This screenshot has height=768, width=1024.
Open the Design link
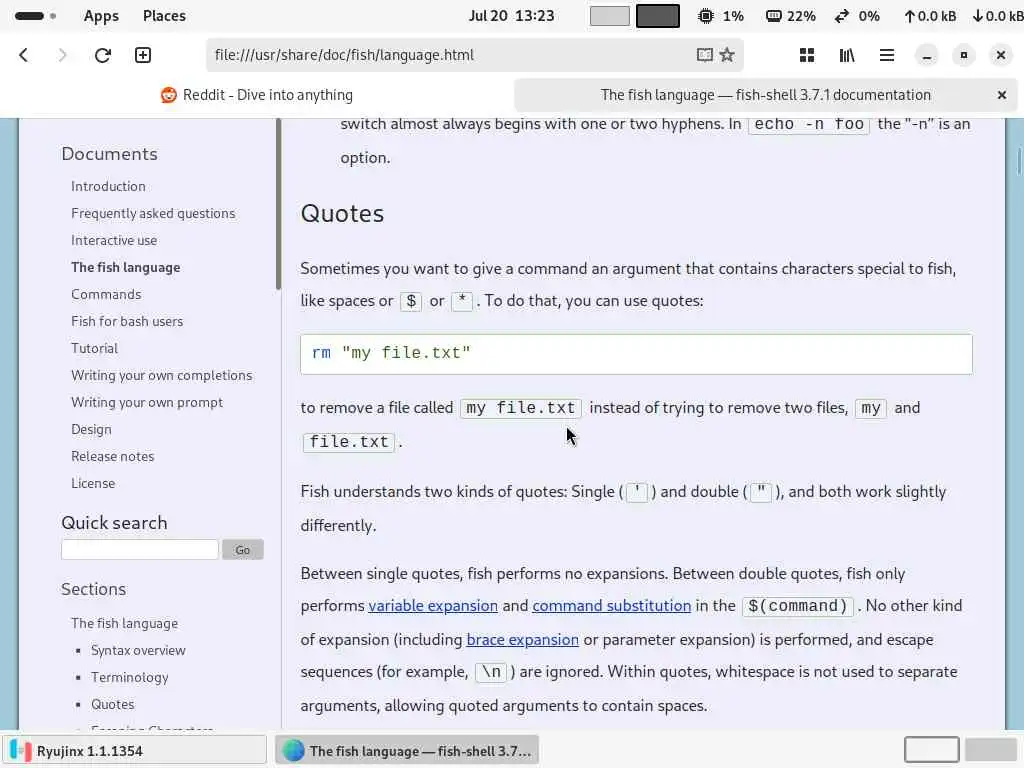[91, 430]
